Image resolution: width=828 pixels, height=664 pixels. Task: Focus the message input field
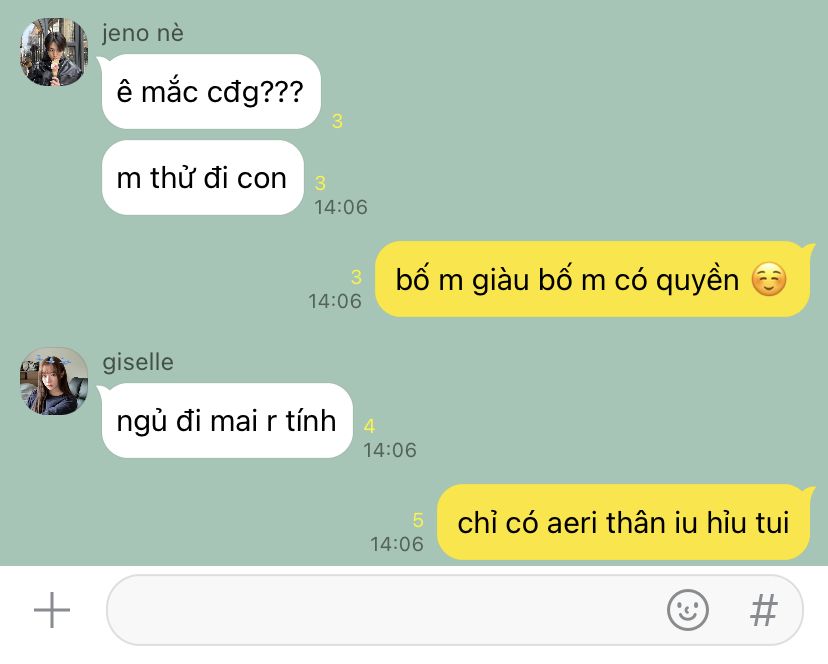pos(455,610)
